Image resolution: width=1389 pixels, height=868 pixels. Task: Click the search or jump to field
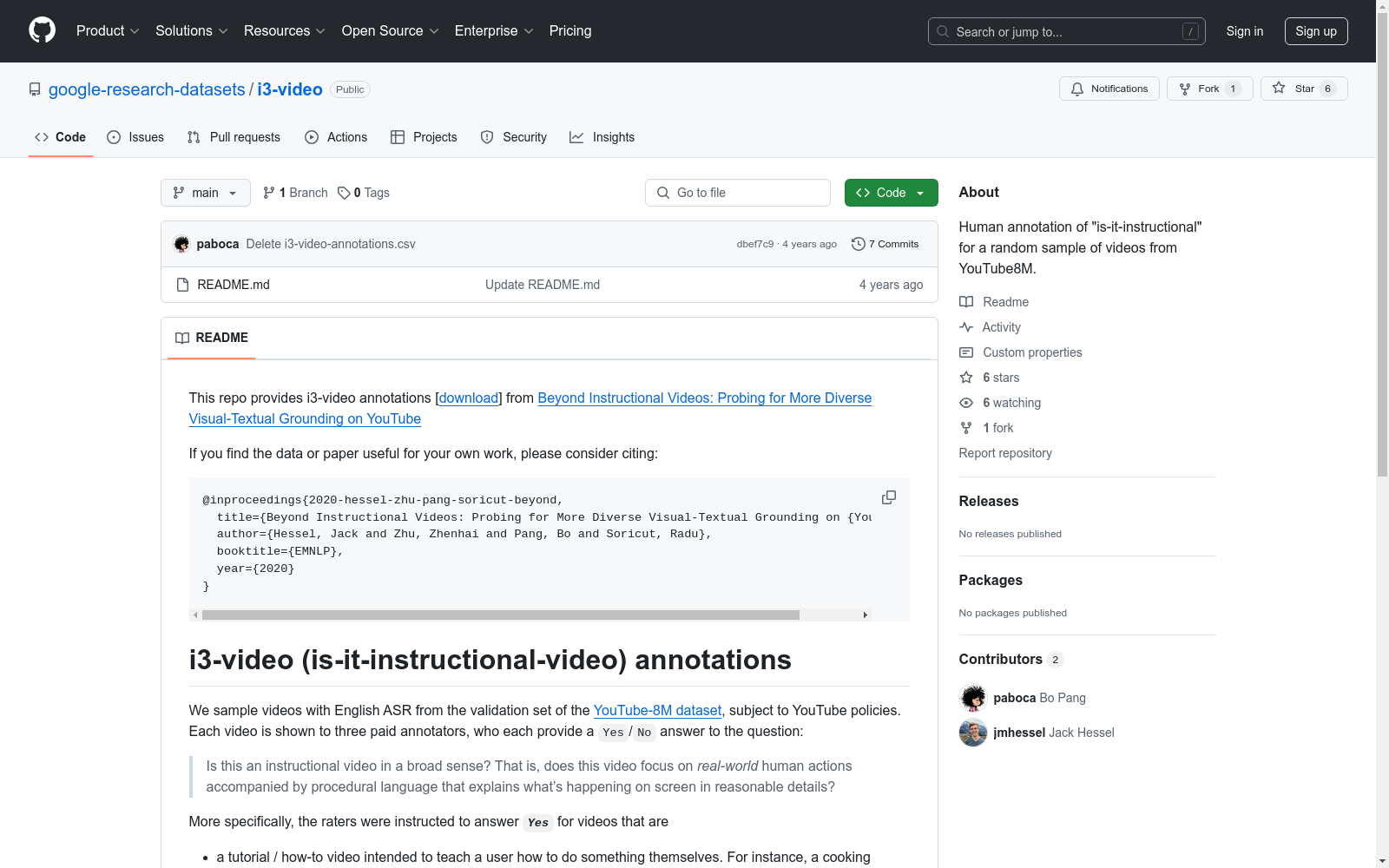click(1067, 31)
